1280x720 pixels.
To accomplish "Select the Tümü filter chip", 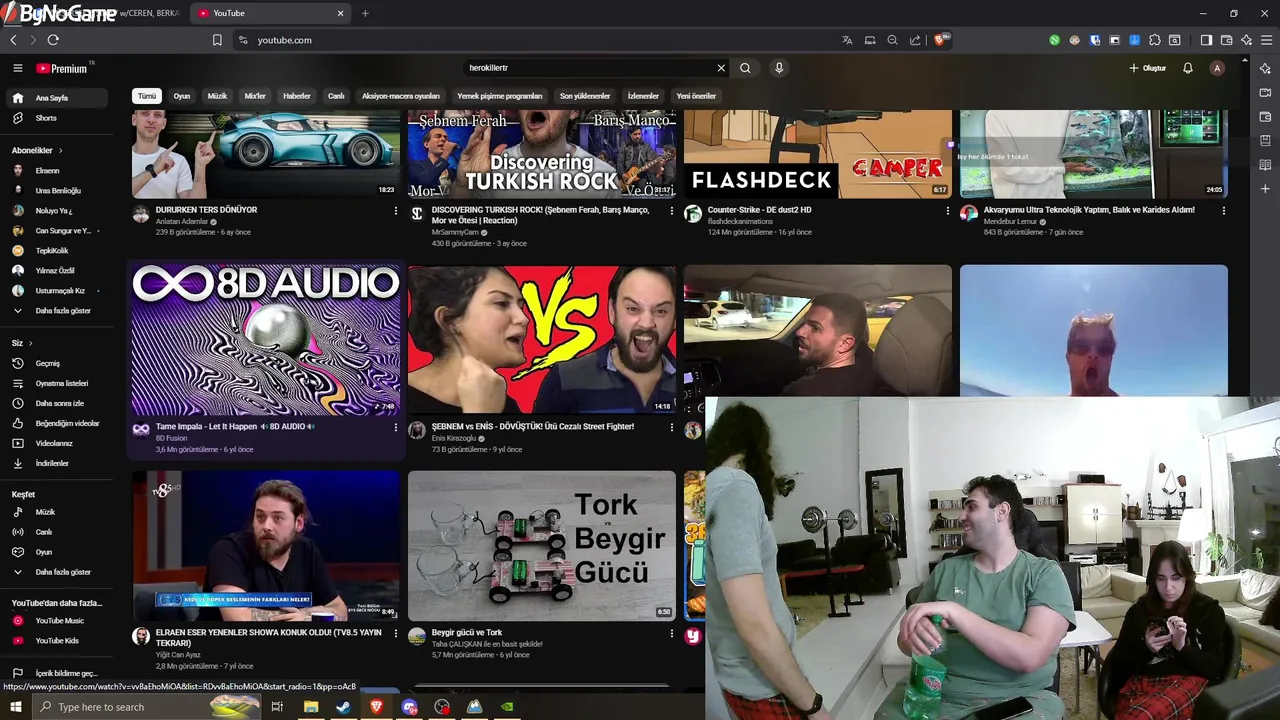I will point(147,96).
